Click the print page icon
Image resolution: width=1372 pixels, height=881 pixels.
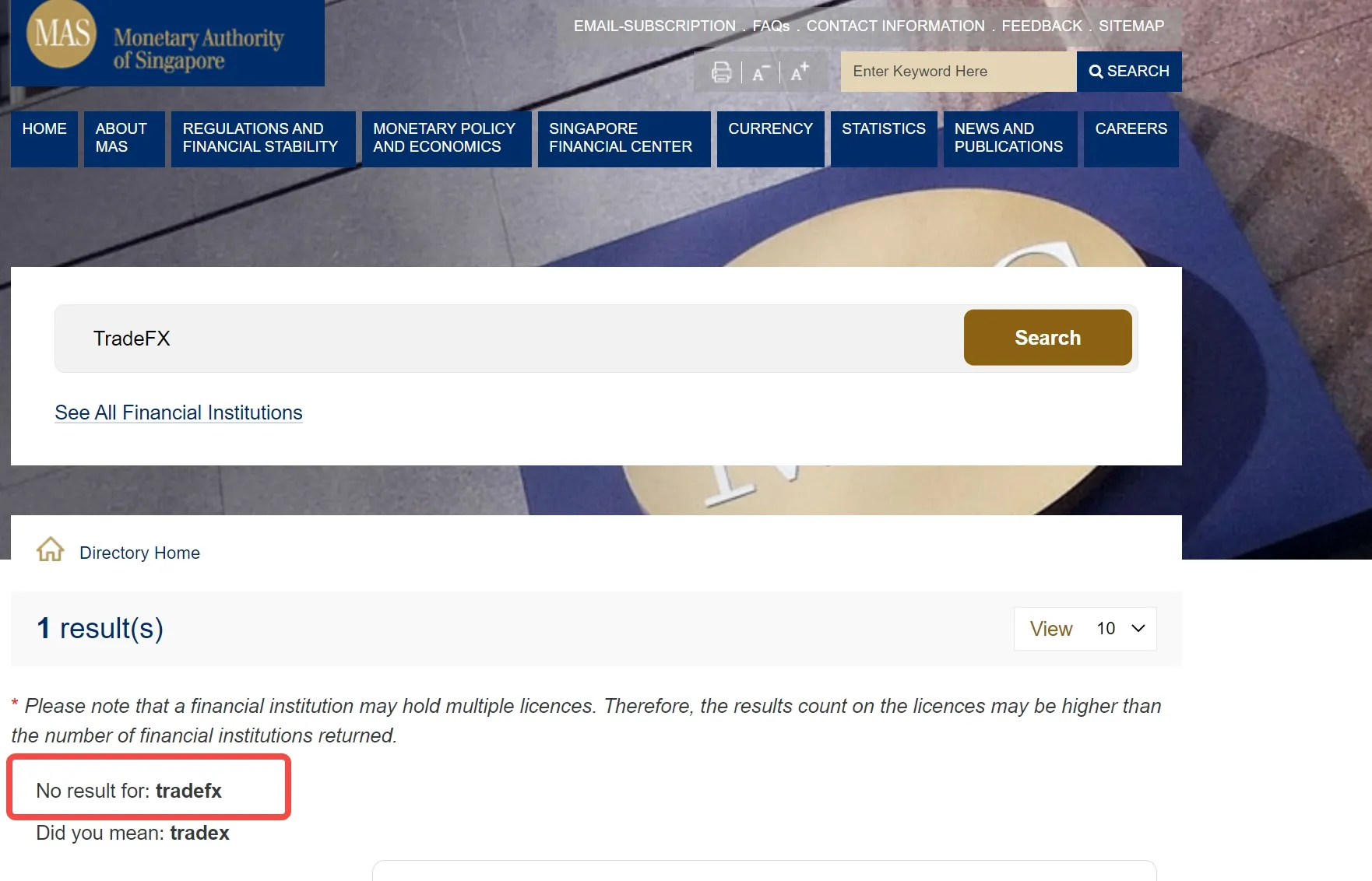(x=721, y=72)
